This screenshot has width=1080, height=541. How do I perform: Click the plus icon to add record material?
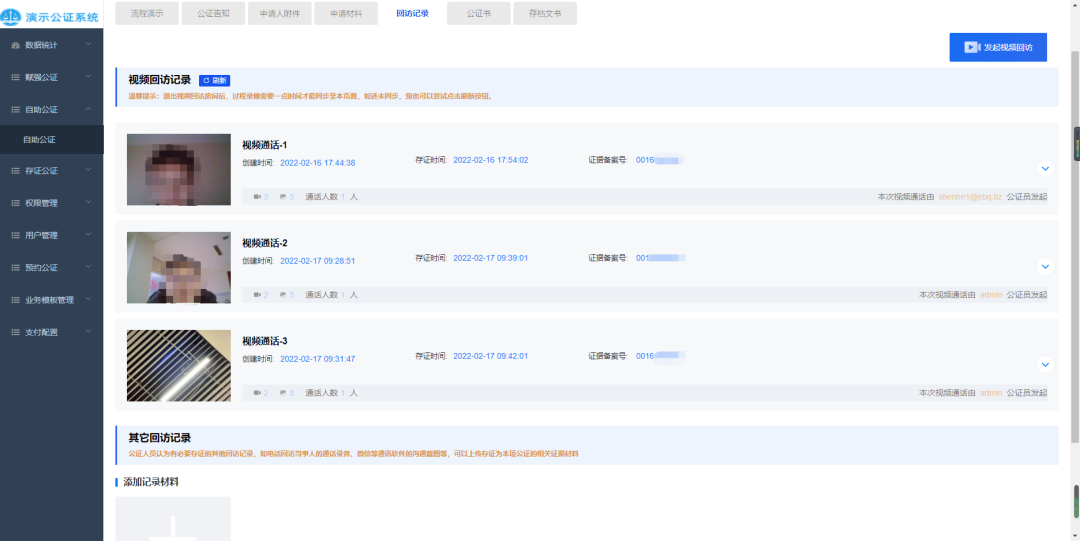pyautogui.click(x=173, y=525)
